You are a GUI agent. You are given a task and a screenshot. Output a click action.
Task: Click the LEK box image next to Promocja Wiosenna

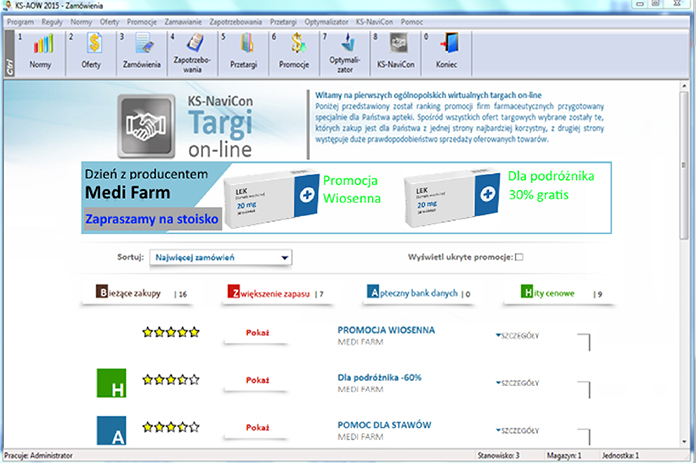[271, 198]
